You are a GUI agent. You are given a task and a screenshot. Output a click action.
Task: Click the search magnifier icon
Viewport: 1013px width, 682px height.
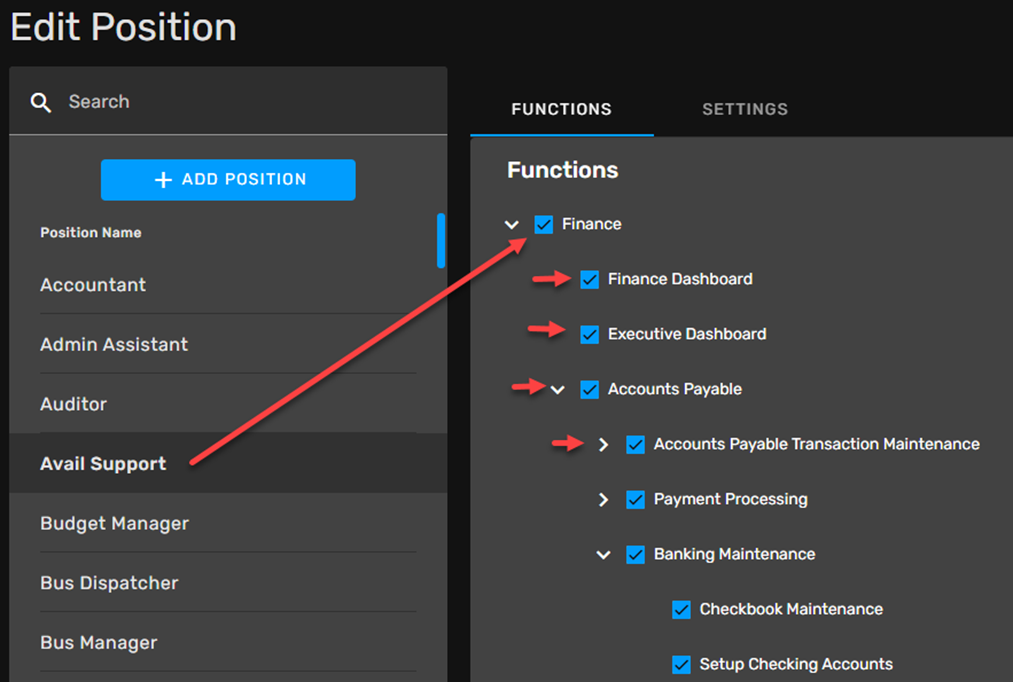(41, 102)
